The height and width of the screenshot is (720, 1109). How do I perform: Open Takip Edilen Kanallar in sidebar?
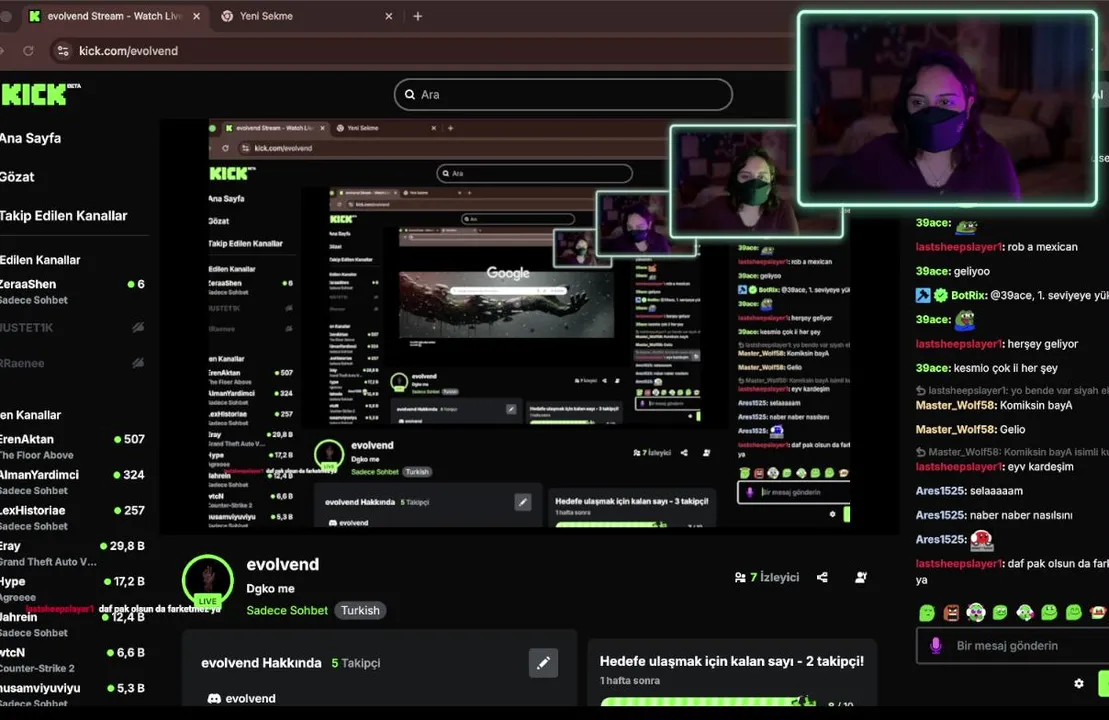coord(64,216)
